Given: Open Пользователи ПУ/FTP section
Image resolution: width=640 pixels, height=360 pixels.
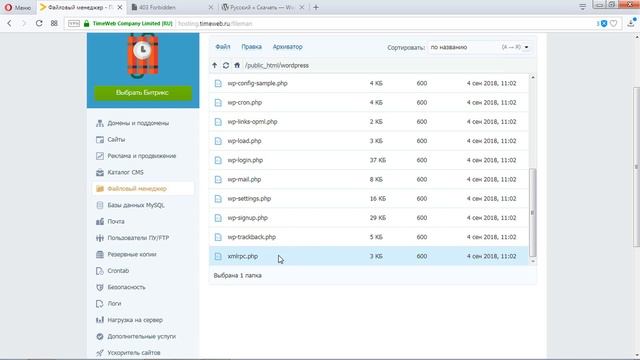Looking at the screenshot, I should tap(138, 238).
